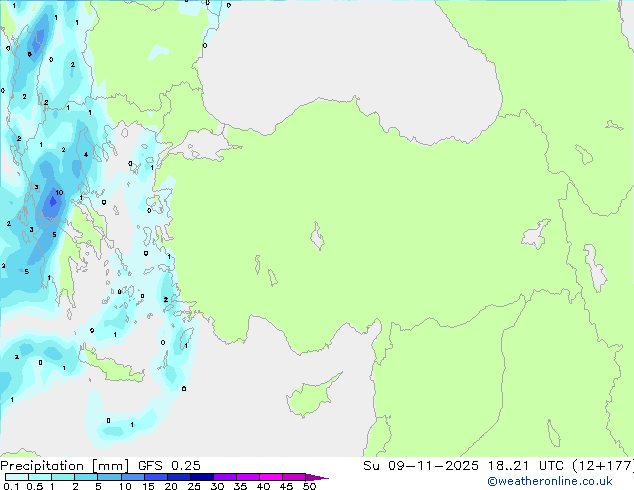This screenshot has height=490, width=634.
Task: Click the lightest 0.1–0.5 mm legend swatch
Action: coord(17,477)
